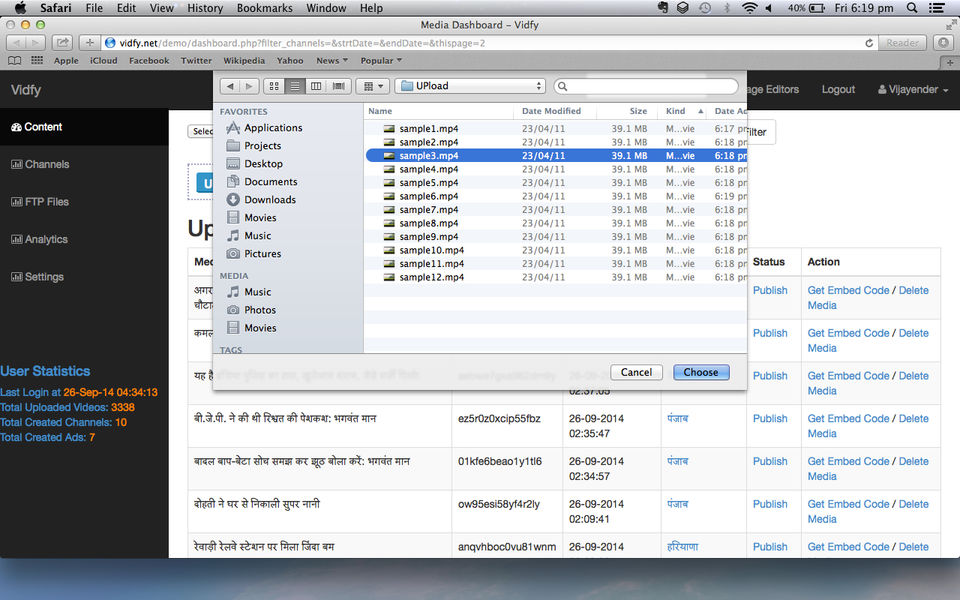Screen dimensions: 960x600
Task: Select file sample10.mp4
Action: click(556, 250)
